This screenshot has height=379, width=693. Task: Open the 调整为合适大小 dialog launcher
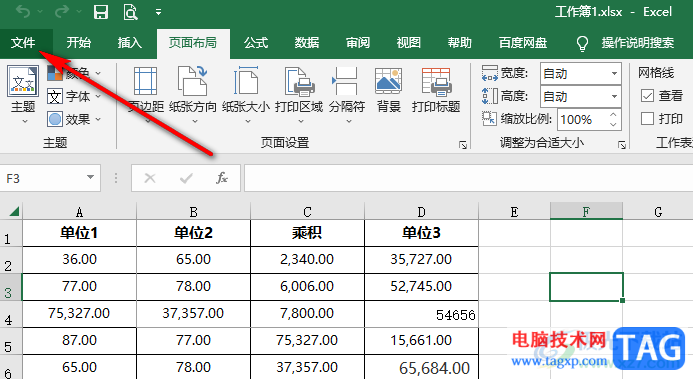622,145
